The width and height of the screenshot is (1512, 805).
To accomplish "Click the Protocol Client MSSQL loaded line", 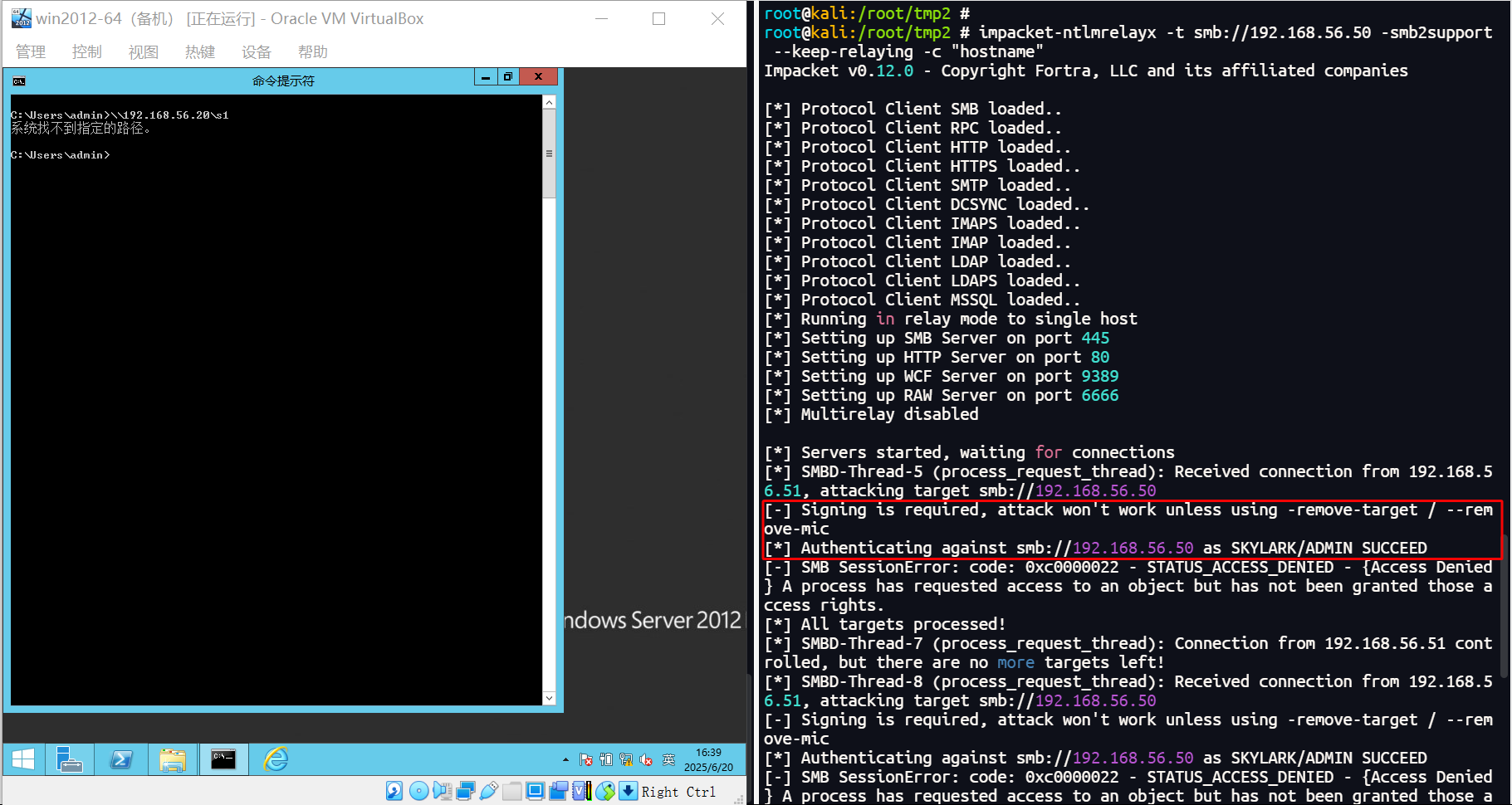I will (x=922, y=300).
